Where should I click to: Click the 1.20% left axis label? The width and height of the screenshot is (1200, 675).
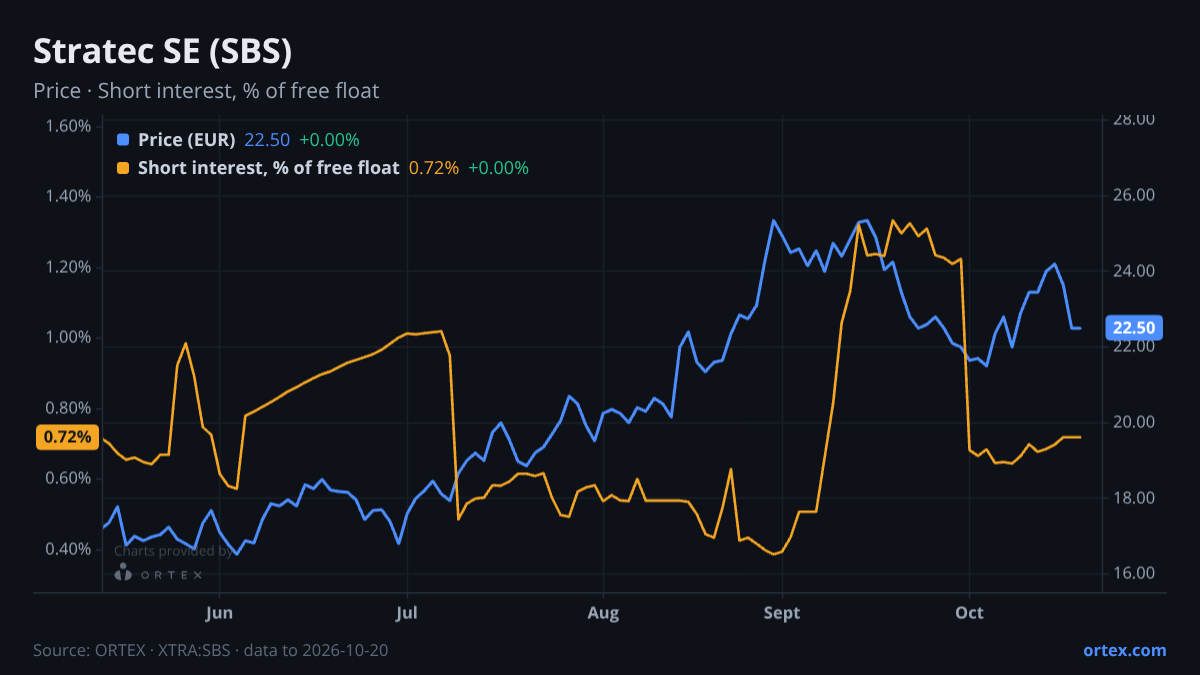(68, 268)
